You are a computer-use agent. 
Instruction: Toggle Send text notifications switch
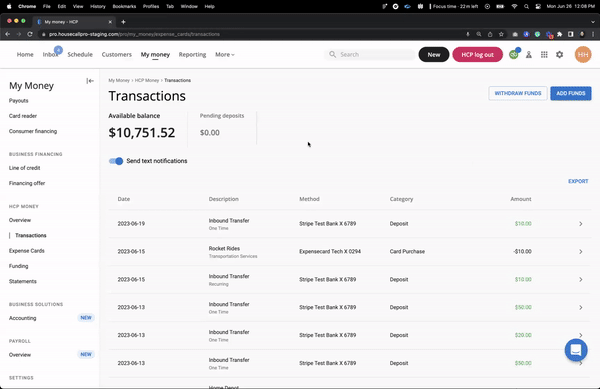tap(116, 161)
